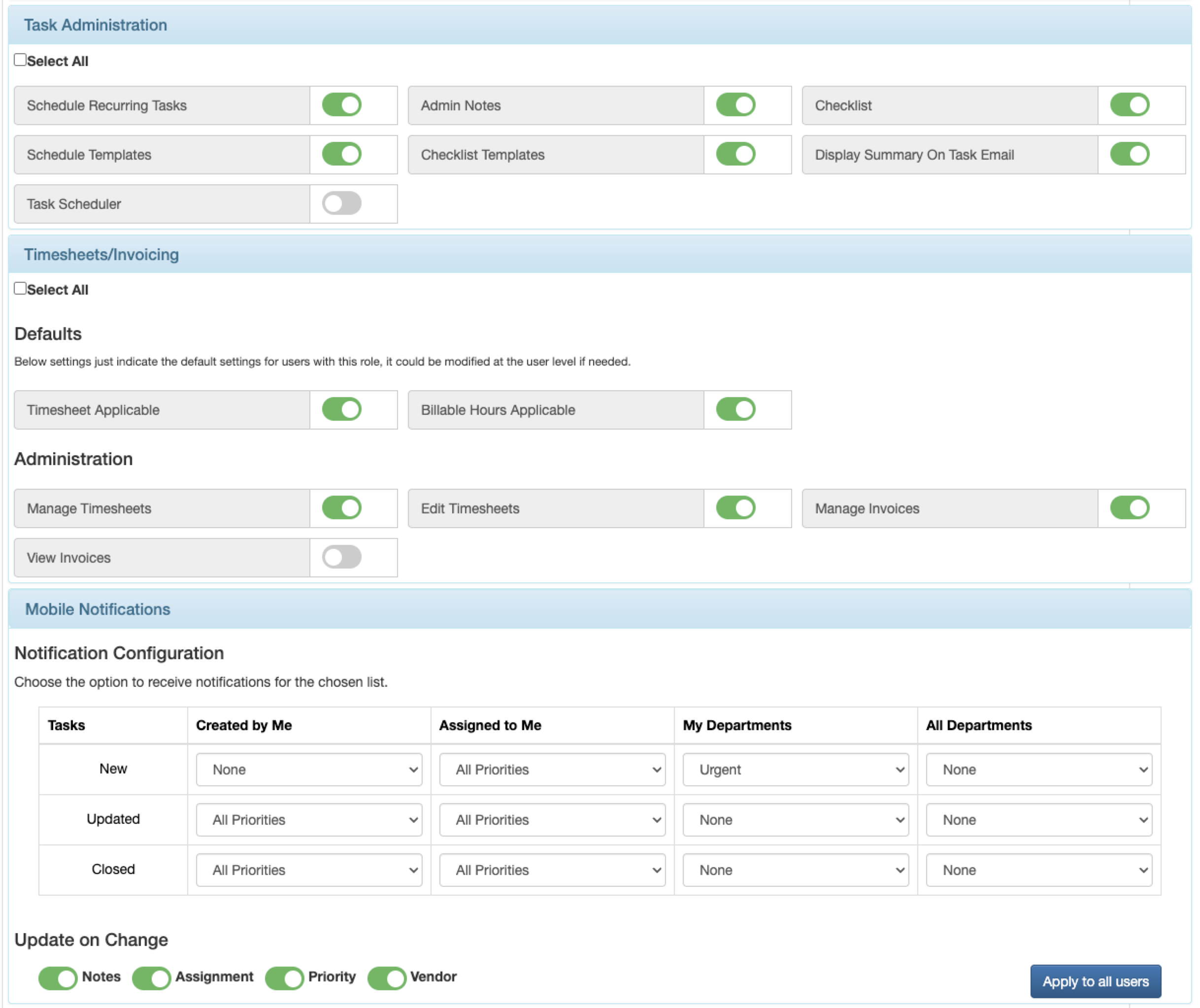This screenshot has width=1200, height=1008.
Task: Turn off Notes update on change
Action: pos(58,978)
